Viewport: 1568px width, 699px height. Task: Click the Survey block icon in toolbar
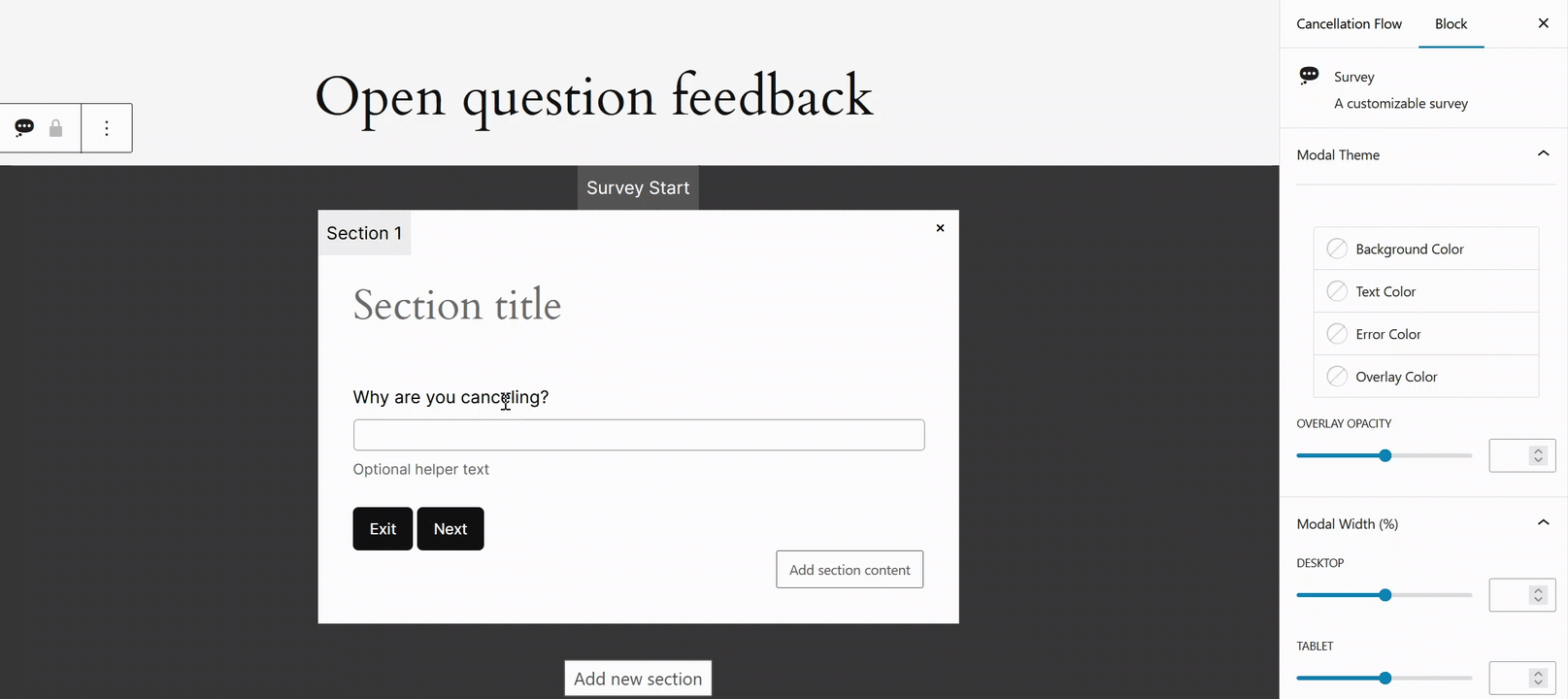pos(24,128)
